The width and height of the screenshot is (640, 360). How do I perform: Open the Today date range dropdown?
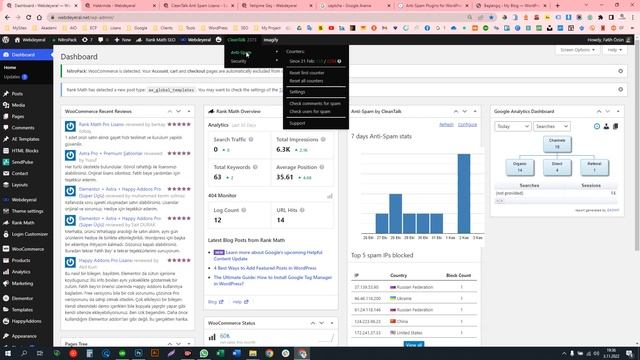512,126
